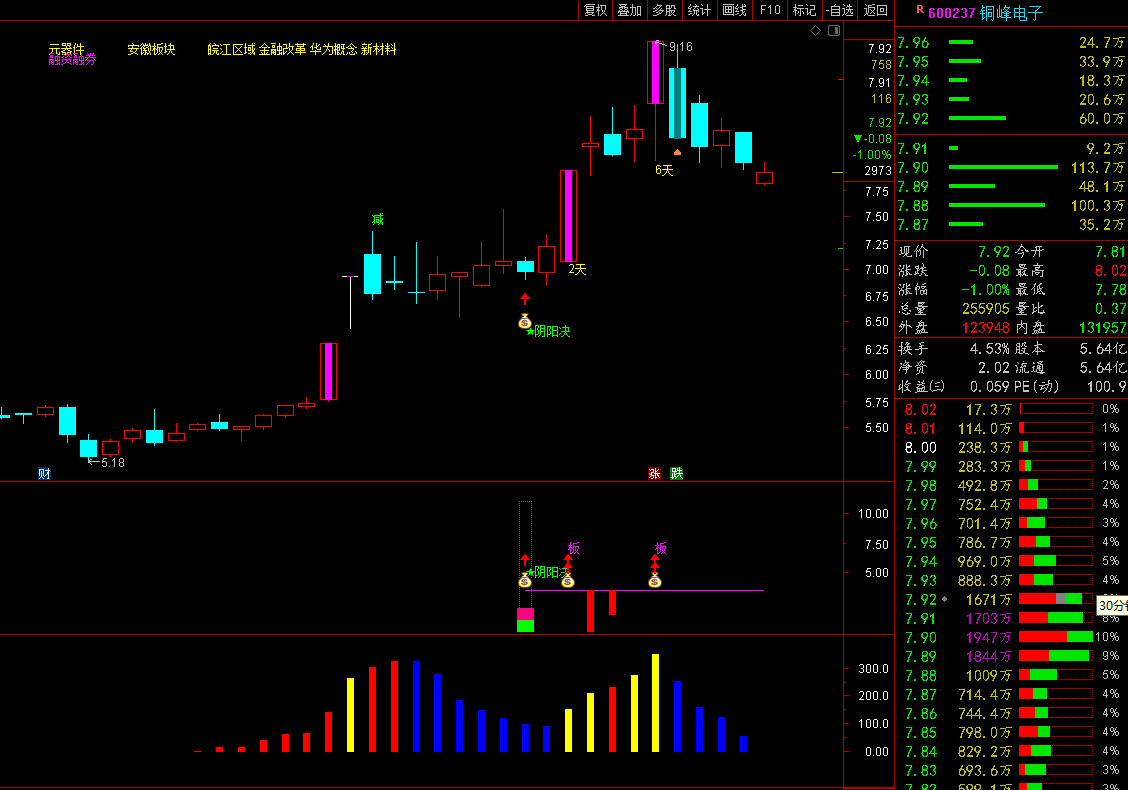The height and width of the screenshot is (790, 1128).
Task: Open the 统计 statistics menu
Action: tap(699, 10)
